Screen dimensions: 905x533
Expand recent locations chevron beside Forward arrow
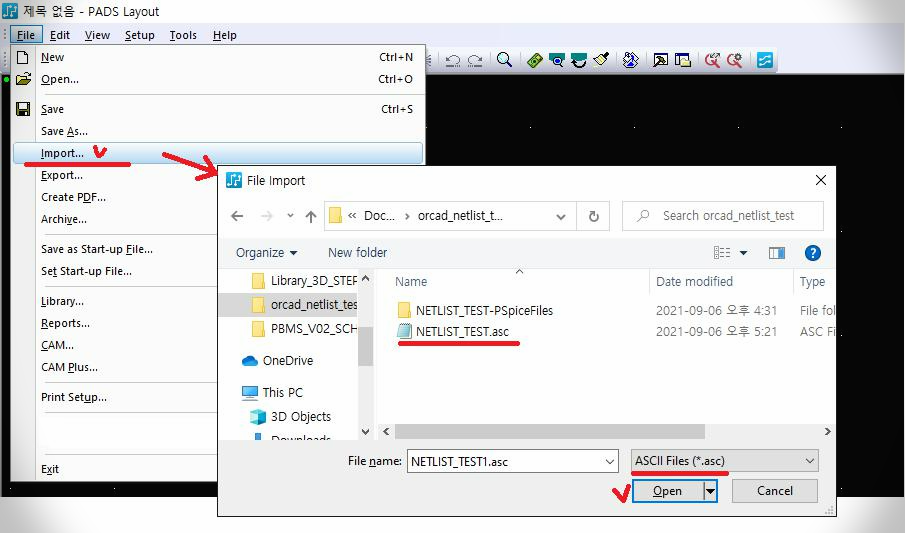(x=290, y=216)
